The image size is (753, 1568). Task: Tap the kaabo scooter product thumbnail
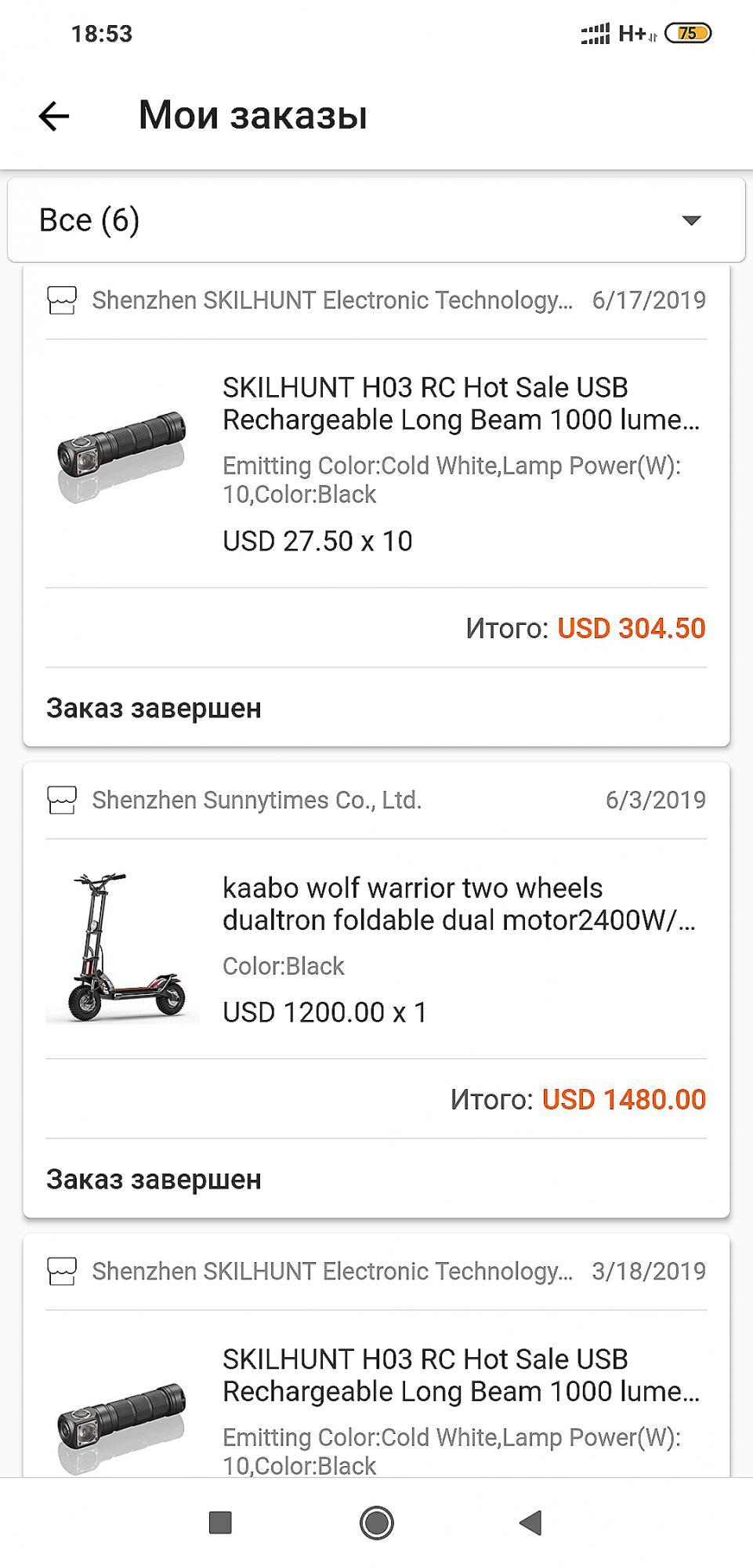tap(122, 947)
